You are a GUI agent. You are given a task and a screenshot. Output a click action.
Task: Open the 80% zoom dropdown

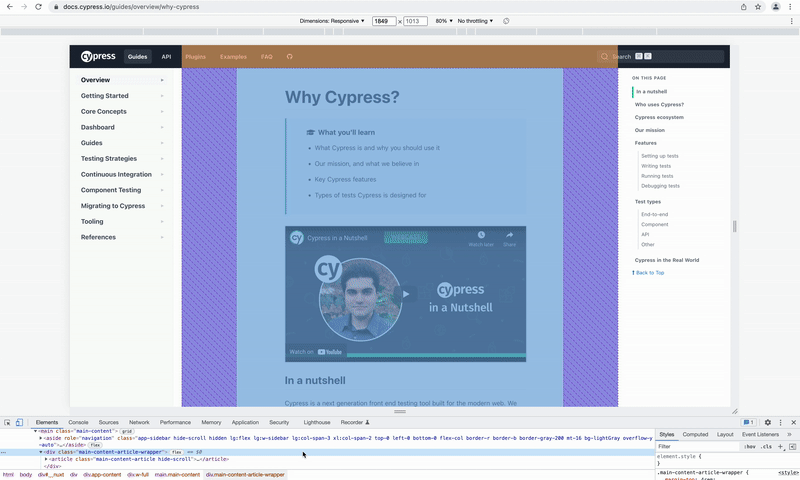(x=444, y=21)
